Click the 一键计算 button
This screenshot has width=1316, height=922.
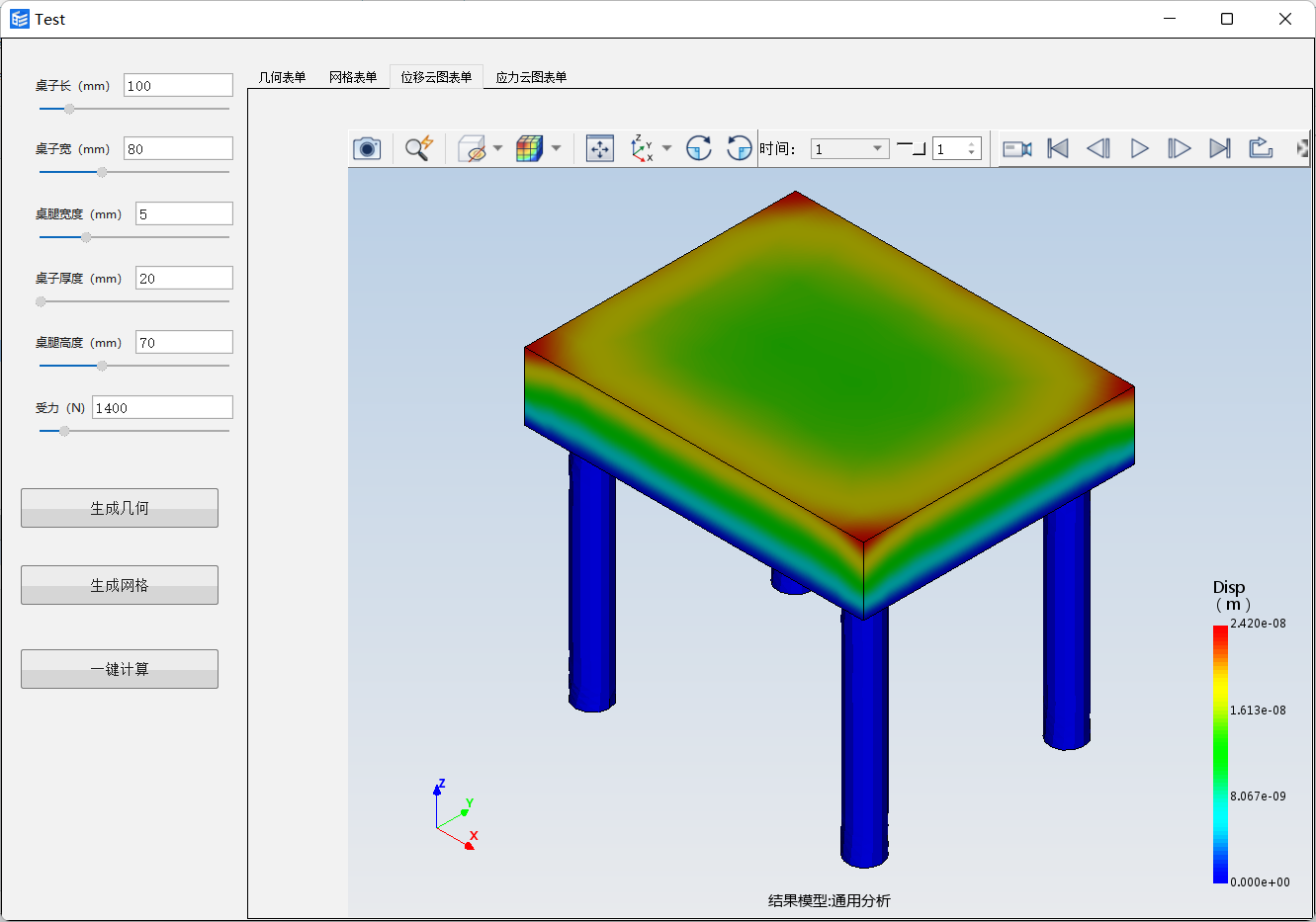[x=120, y=669]
